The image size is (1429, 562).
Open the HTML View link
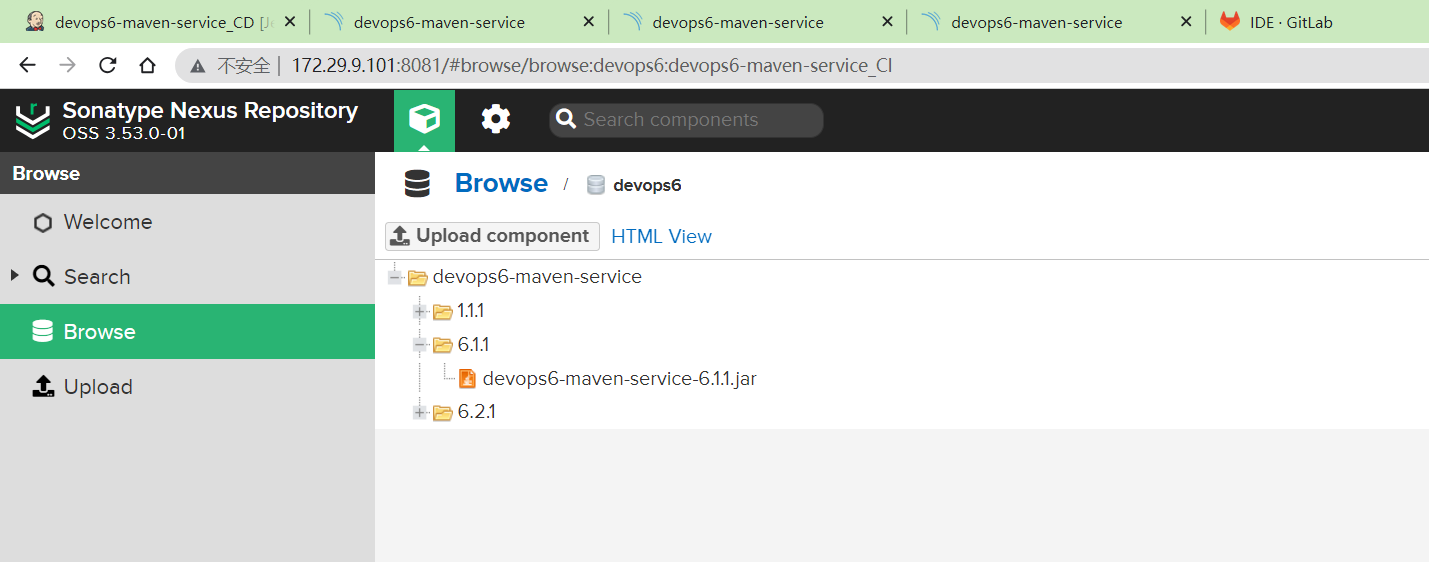point(661,237)
